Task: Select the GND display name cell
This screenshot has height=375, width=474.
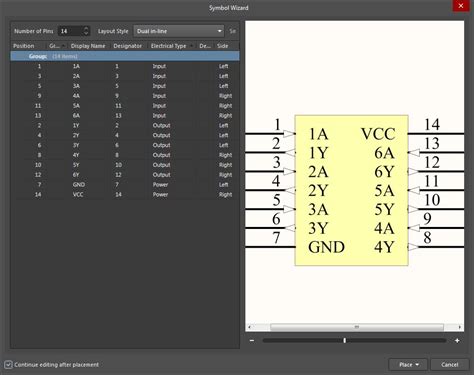Action: 79,185
